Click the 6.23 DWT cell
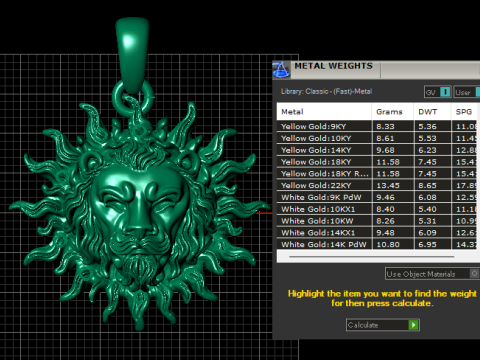 tap(433, 150)
